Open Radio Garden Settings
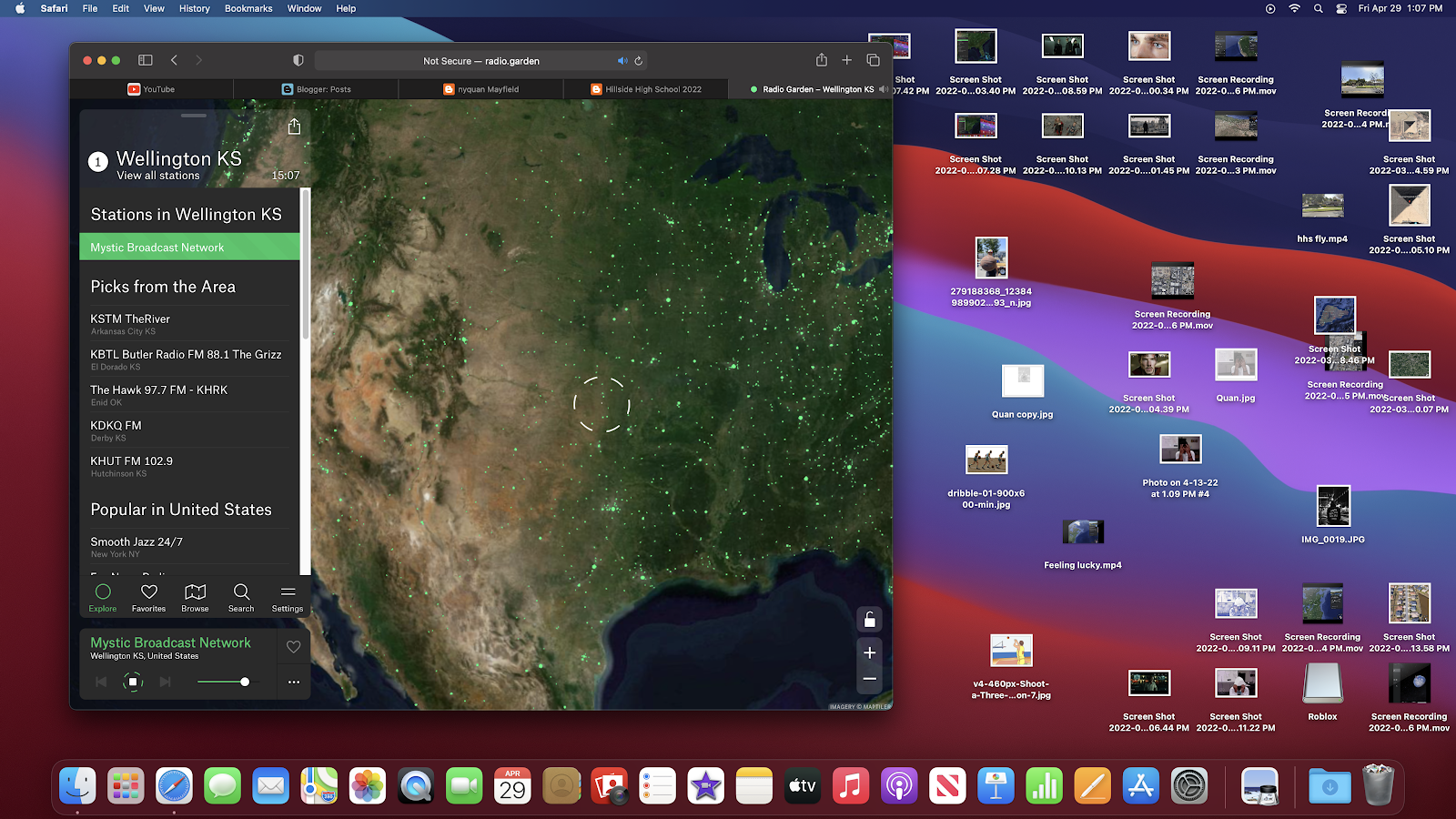 [288, 598]
